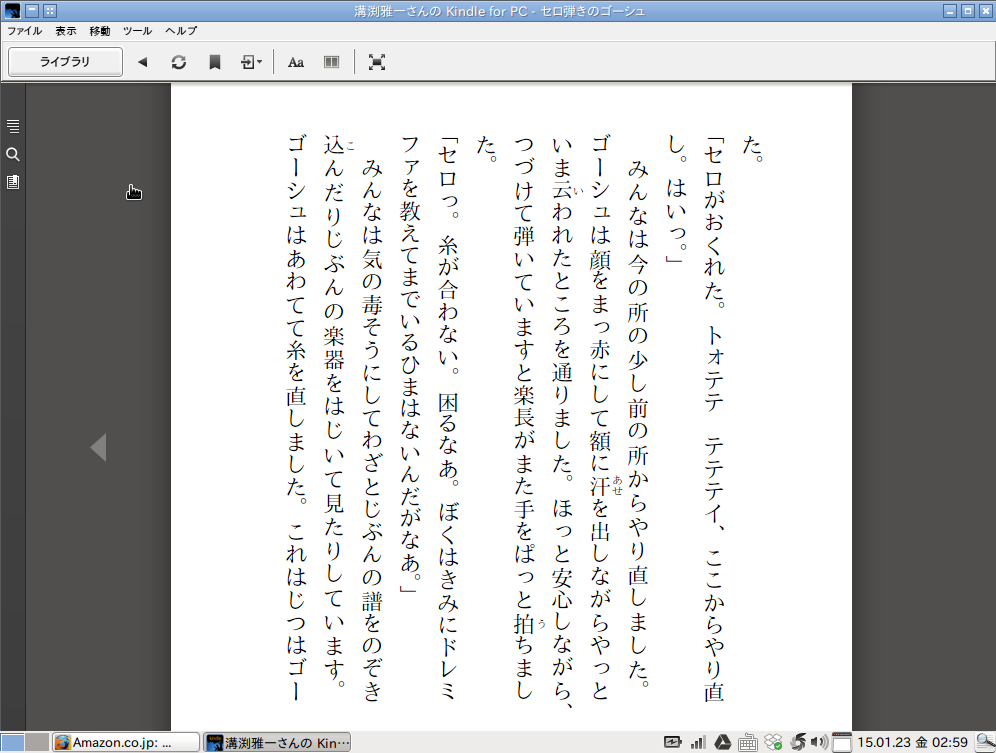Click the back arrow toolbar icon
Viewport: 996px width, 753px height.
point(142,62)
